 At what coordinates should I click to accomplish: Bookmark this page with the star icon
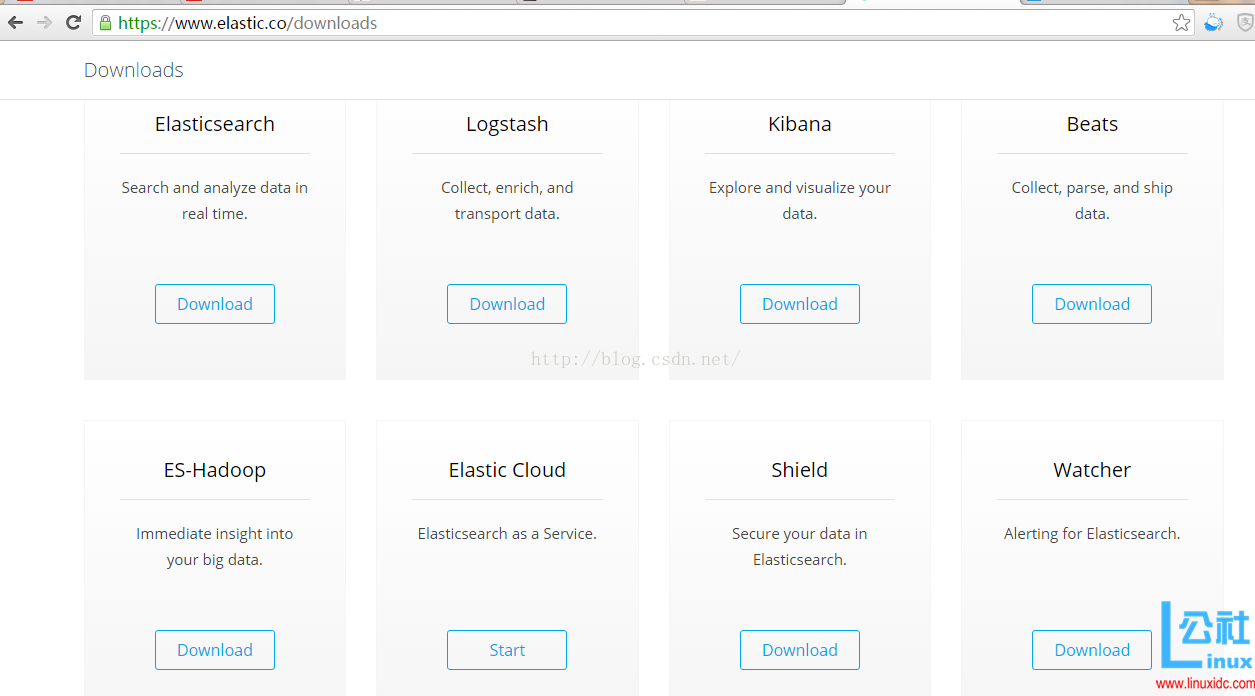(1181, 23)
